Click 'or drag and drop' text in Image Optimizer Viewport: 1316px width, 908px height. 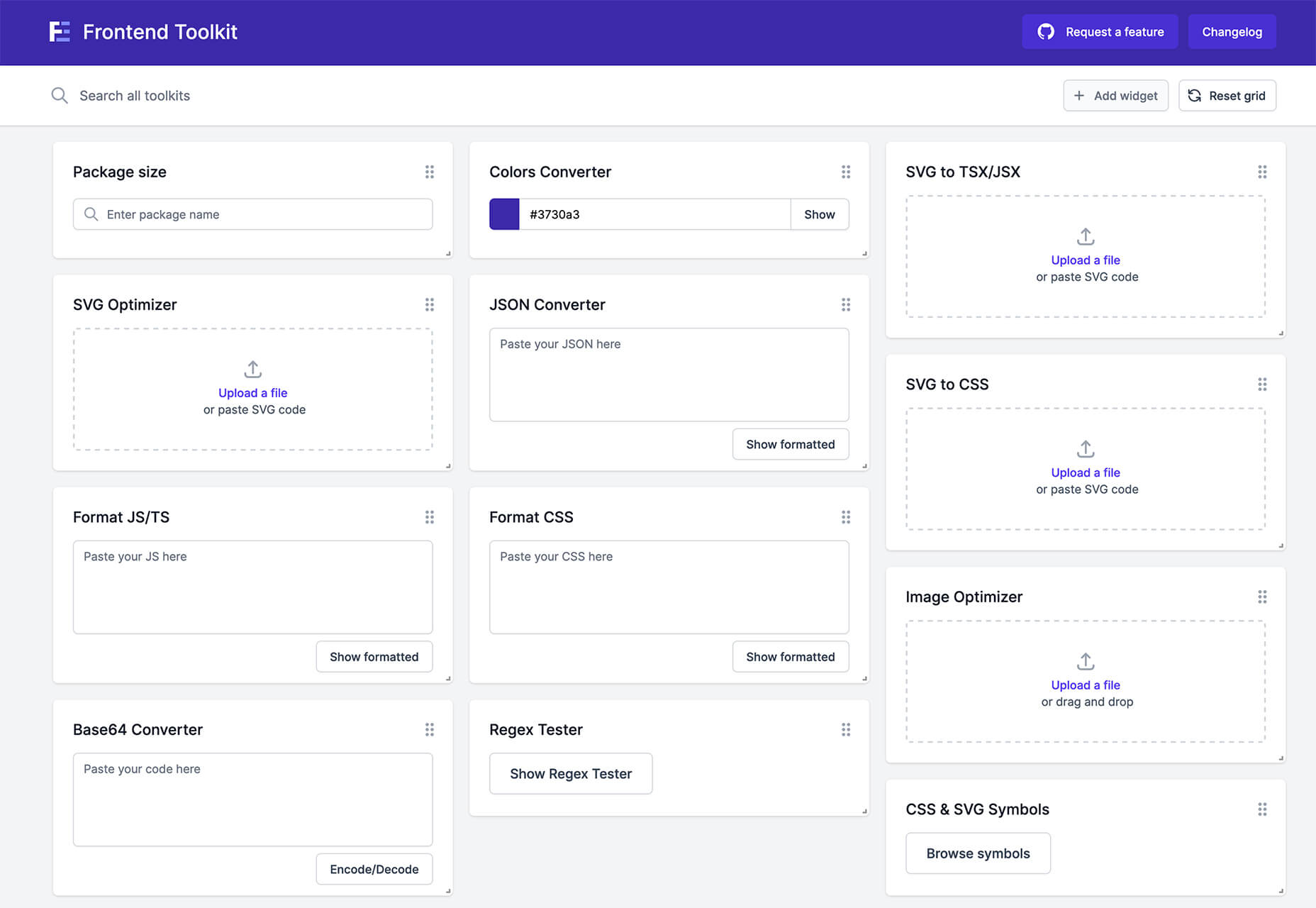(x=1087, y=702)
